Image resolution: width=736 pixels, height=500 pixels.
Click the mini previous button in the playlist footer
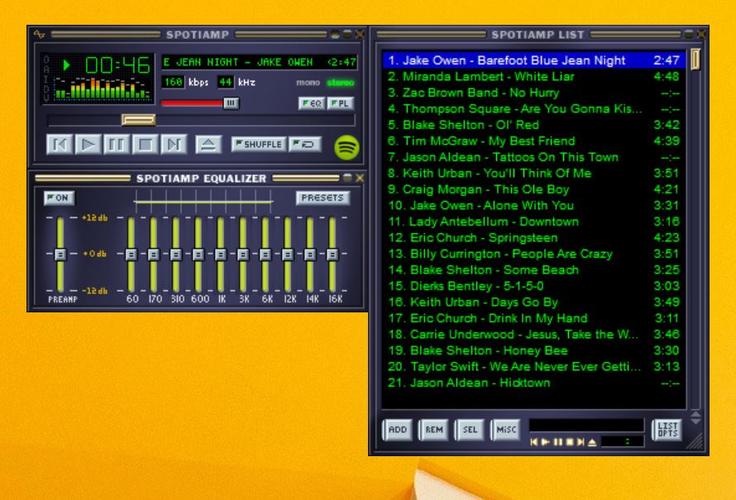(534, 442)
